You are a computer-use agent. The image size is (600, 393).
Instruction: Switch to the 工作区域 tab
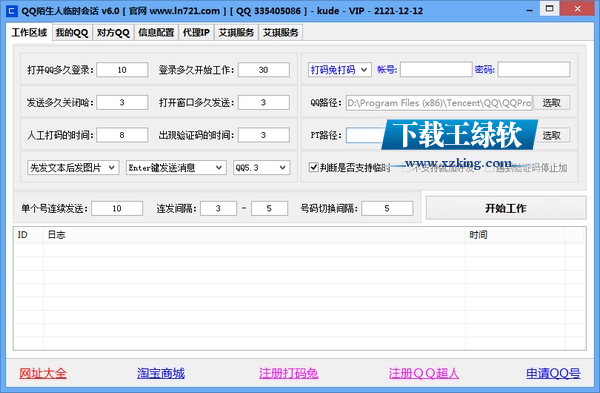(29, 33)
